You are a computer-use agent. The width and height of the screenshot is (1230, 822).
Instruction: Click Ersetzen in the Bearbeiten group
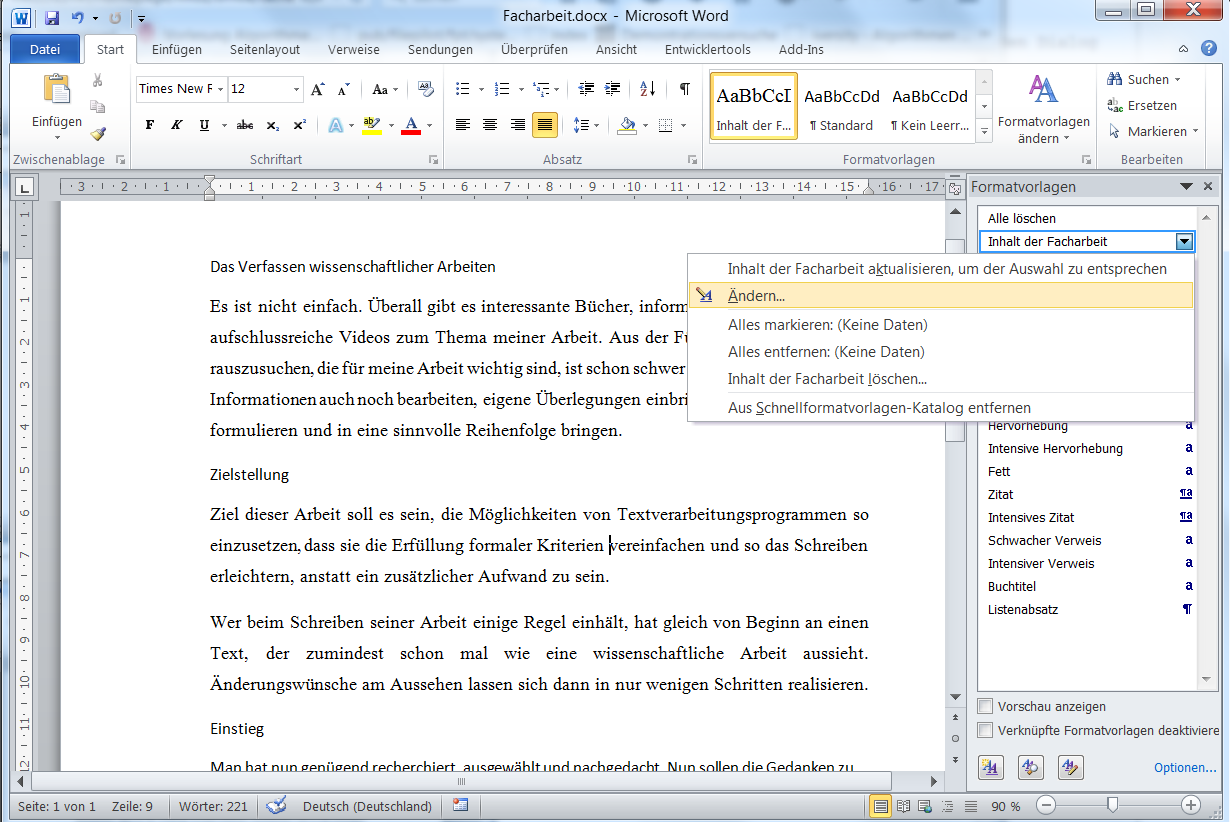click(1143, 105)
